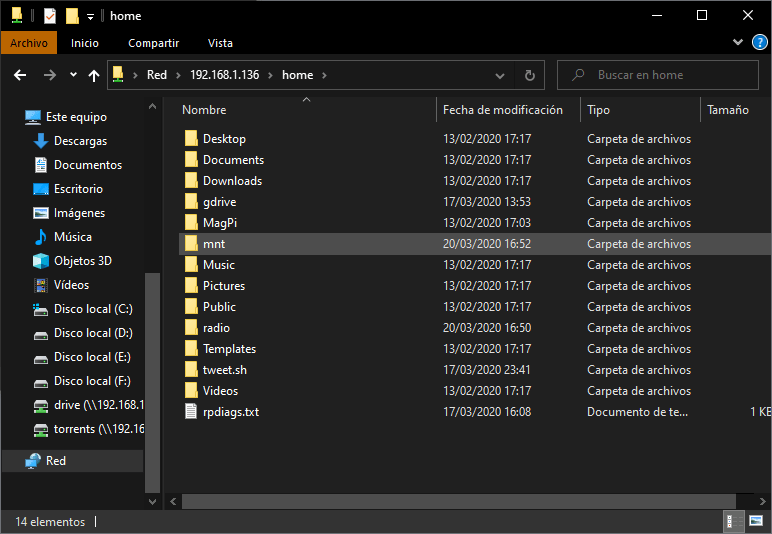This screenshot has height=534, width=772.
Task: Click the file list scroll-right arrow
Action: 762,502
